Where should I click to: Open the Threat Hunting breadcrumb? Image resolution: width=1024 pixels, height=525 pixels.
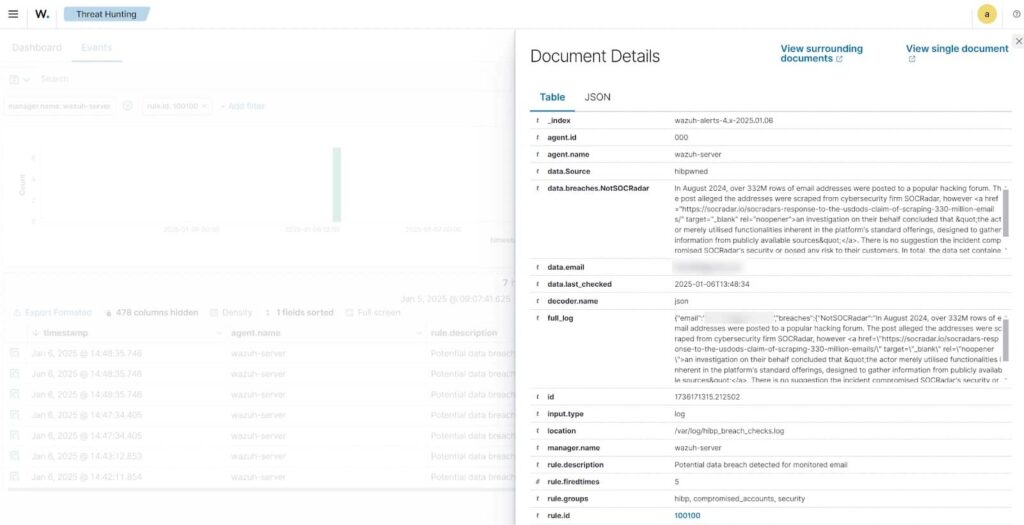106,14
